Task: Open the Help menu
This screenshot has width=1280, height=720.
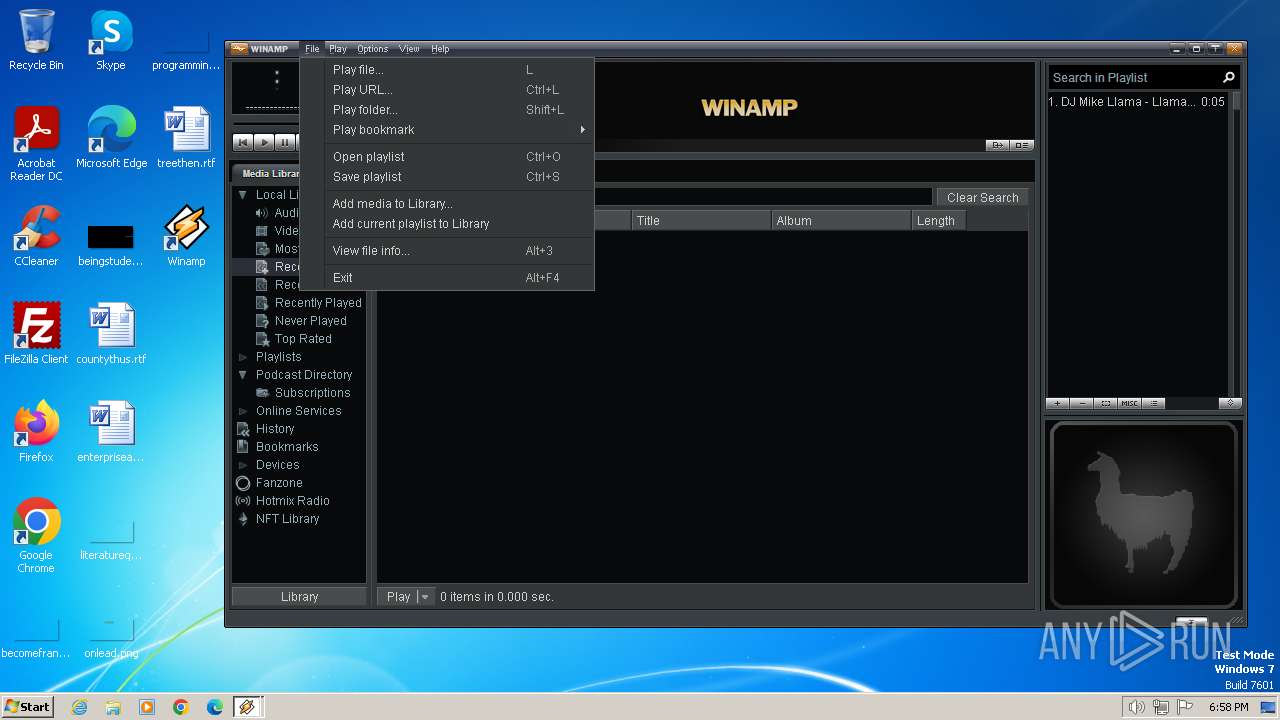Action: click(x=440, y=49)
